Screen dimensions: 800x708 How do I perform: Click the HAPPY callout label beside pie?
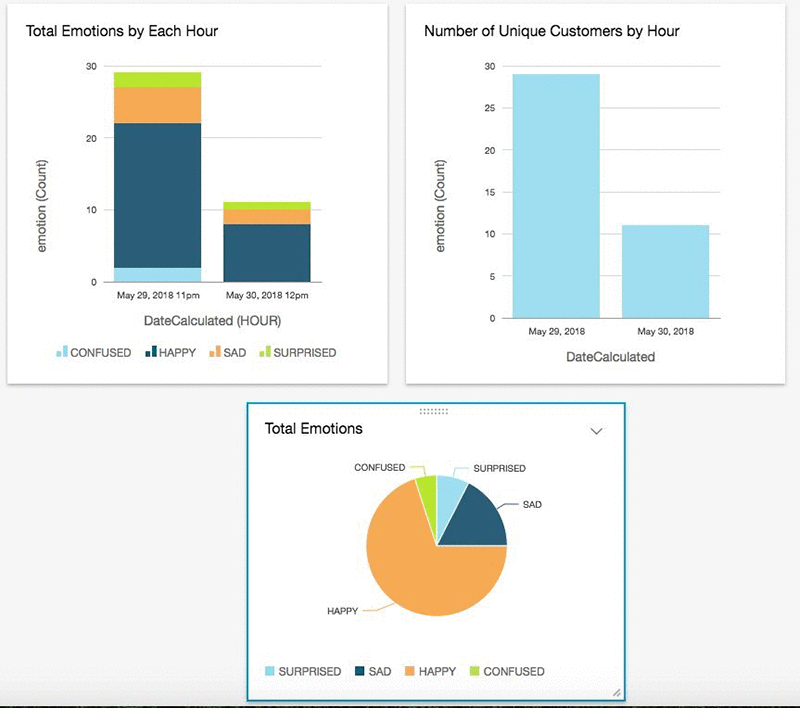coord(342,611)
